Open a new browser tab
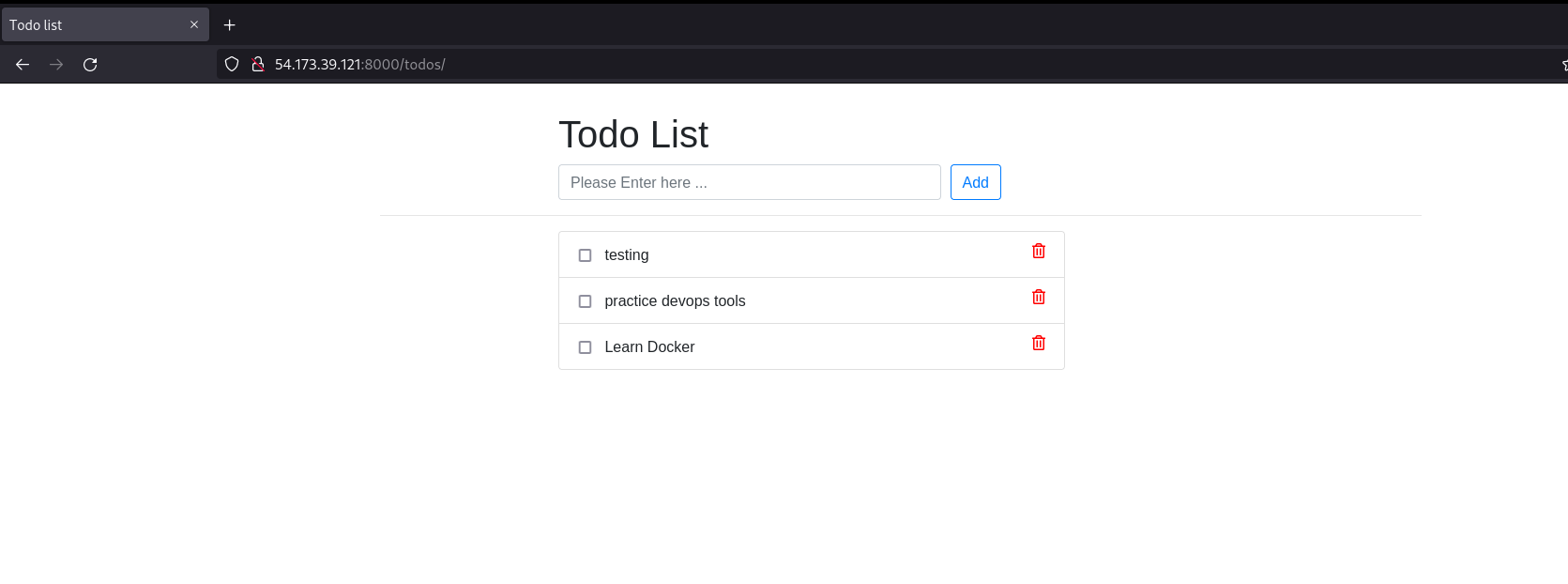The height and width of the screenshot is (584, 1568). pos(229,24)
